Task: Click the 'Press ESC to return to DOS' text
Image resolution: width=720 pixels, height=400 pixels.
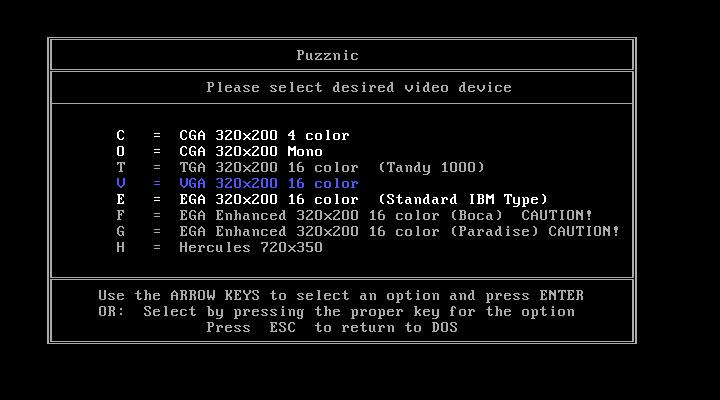Action: (332, 327)
